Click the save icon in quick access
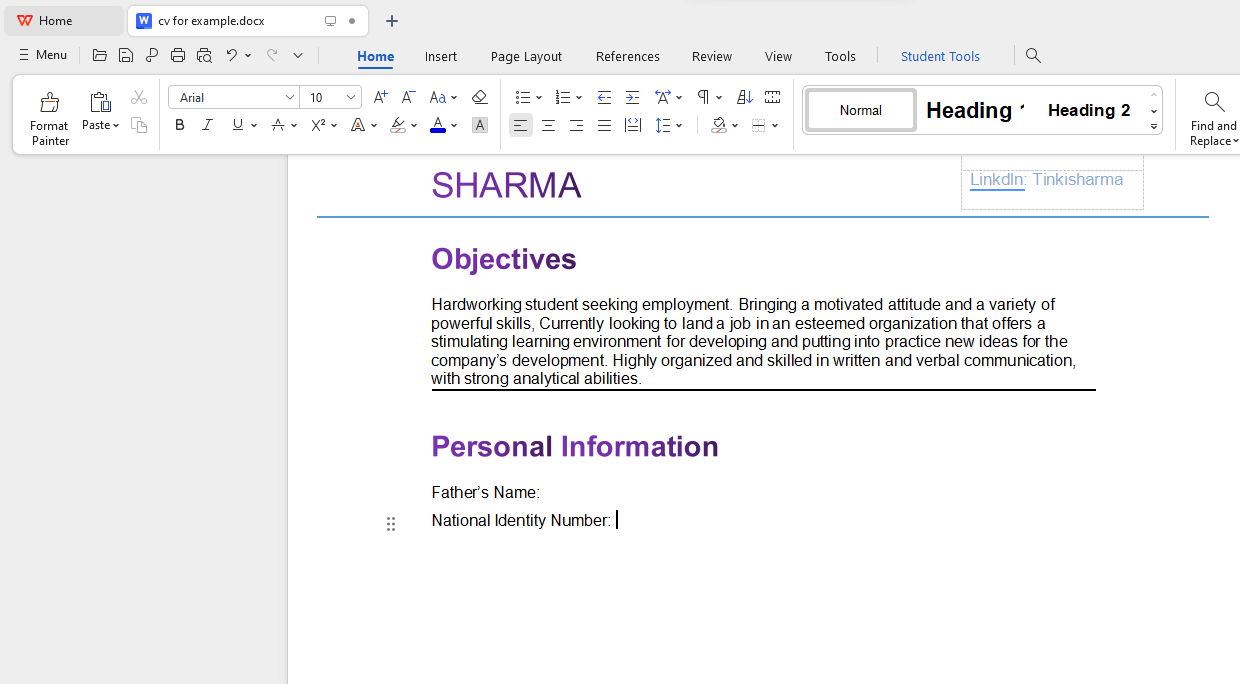The width and height of the screenshot is (1240, 684). (126, 55)
